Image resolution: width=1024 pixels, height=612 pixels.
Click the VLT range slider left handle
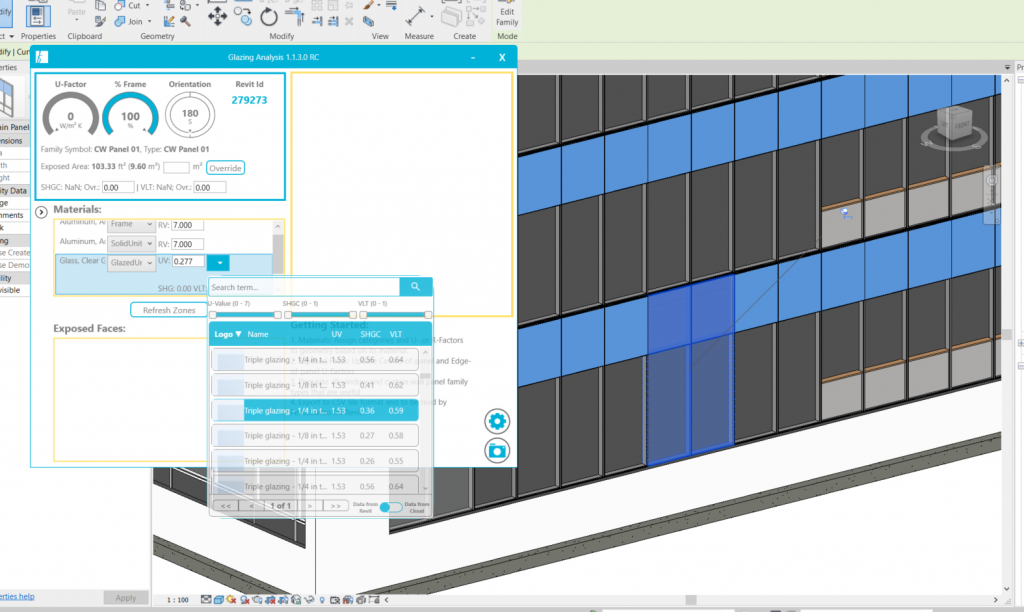point(363,315)
